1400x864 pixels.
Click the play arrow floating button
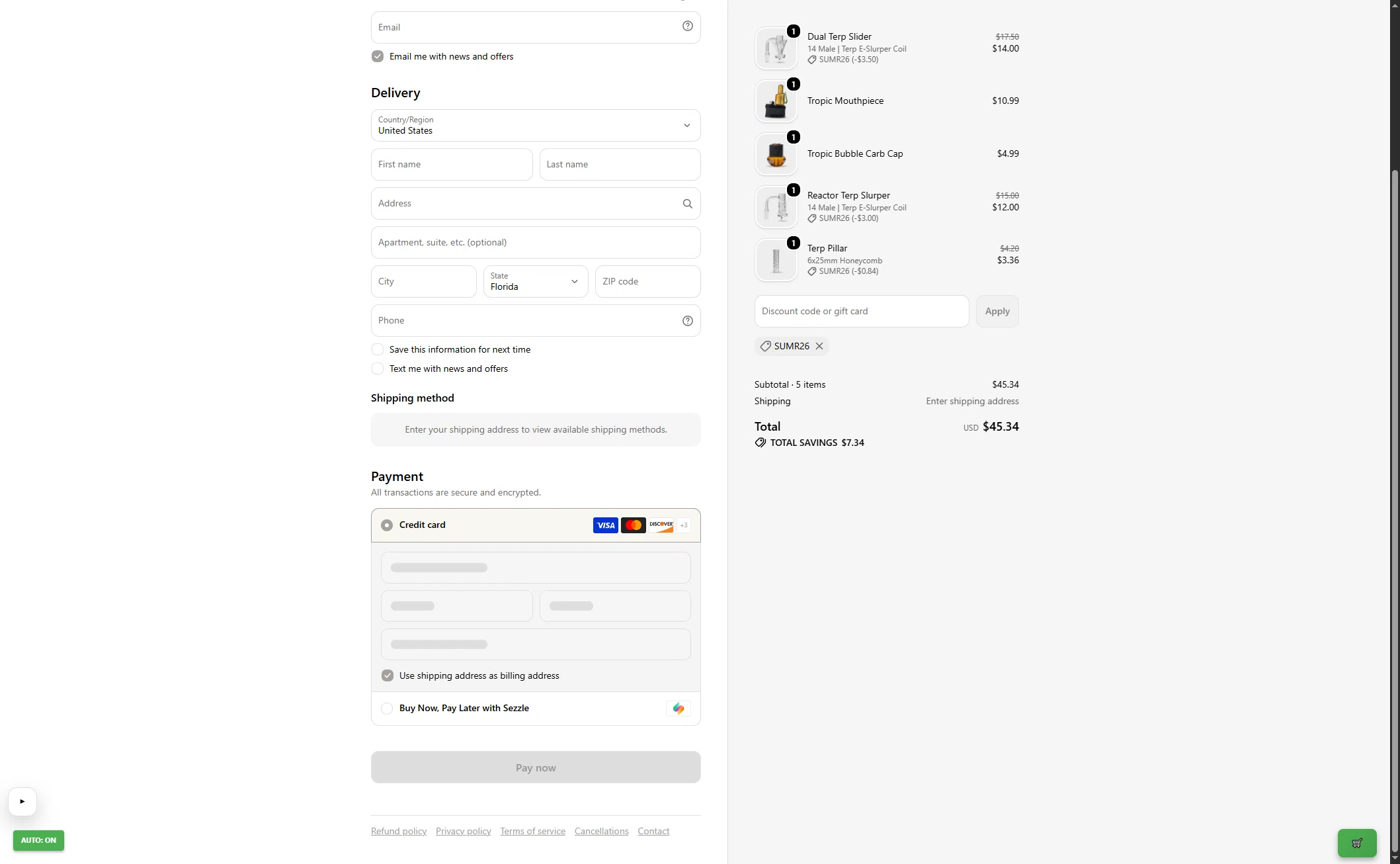pyautogui.click(x=22, y=802)
